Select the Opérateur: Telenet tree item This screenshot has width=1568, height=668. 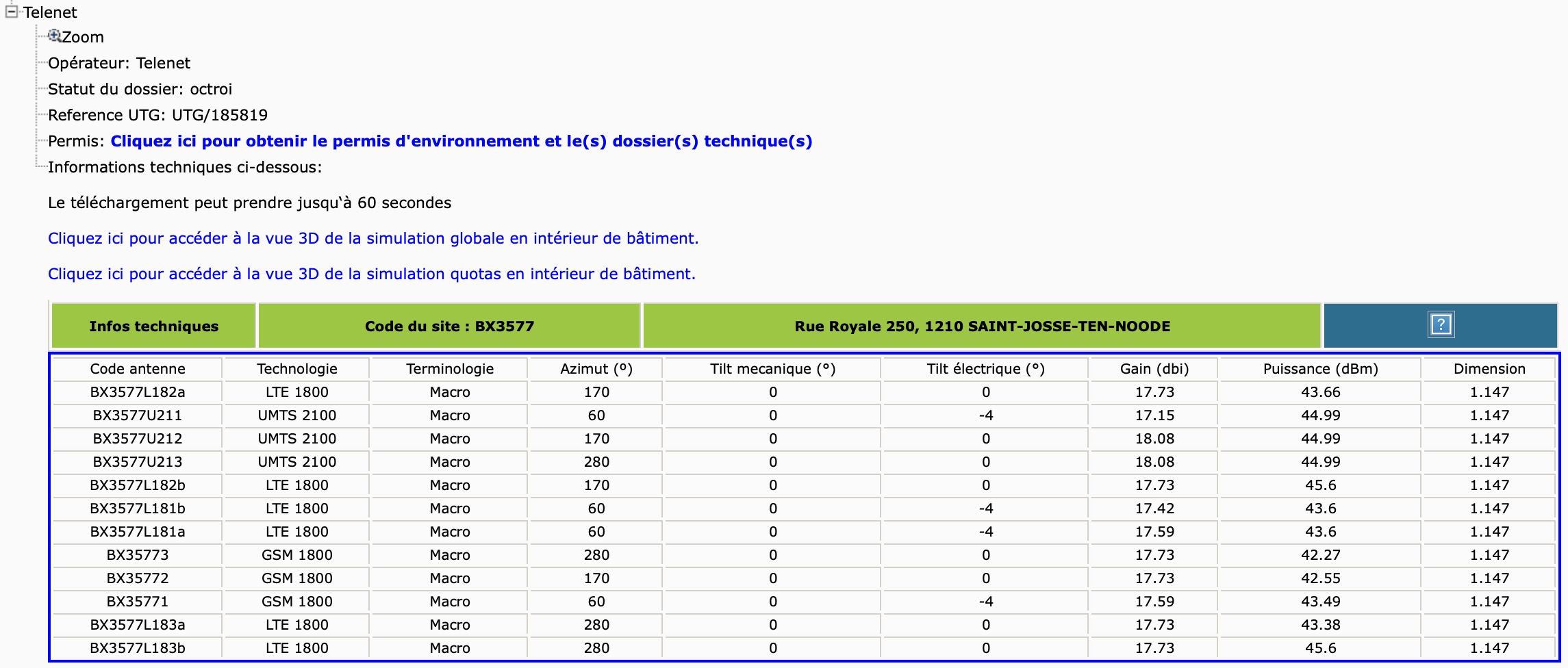coord(119,63)
